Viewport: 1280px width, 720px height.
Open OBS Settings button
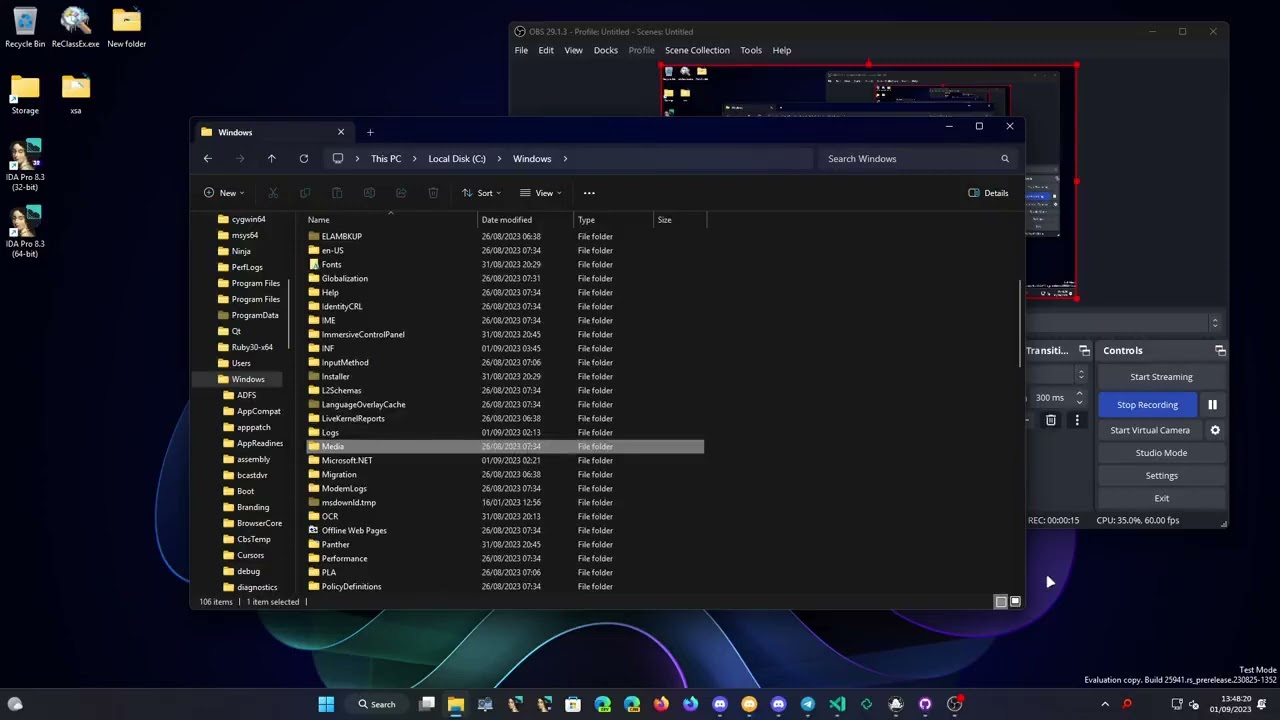point(1161,476)
